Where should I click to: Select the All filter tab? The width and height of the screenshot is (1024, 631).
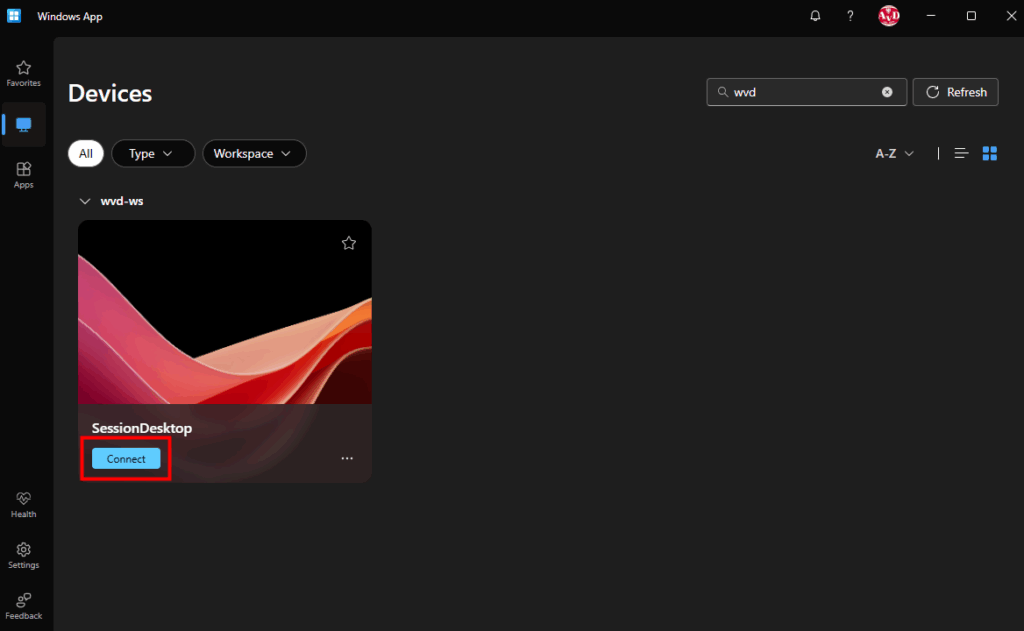(86, 153)
